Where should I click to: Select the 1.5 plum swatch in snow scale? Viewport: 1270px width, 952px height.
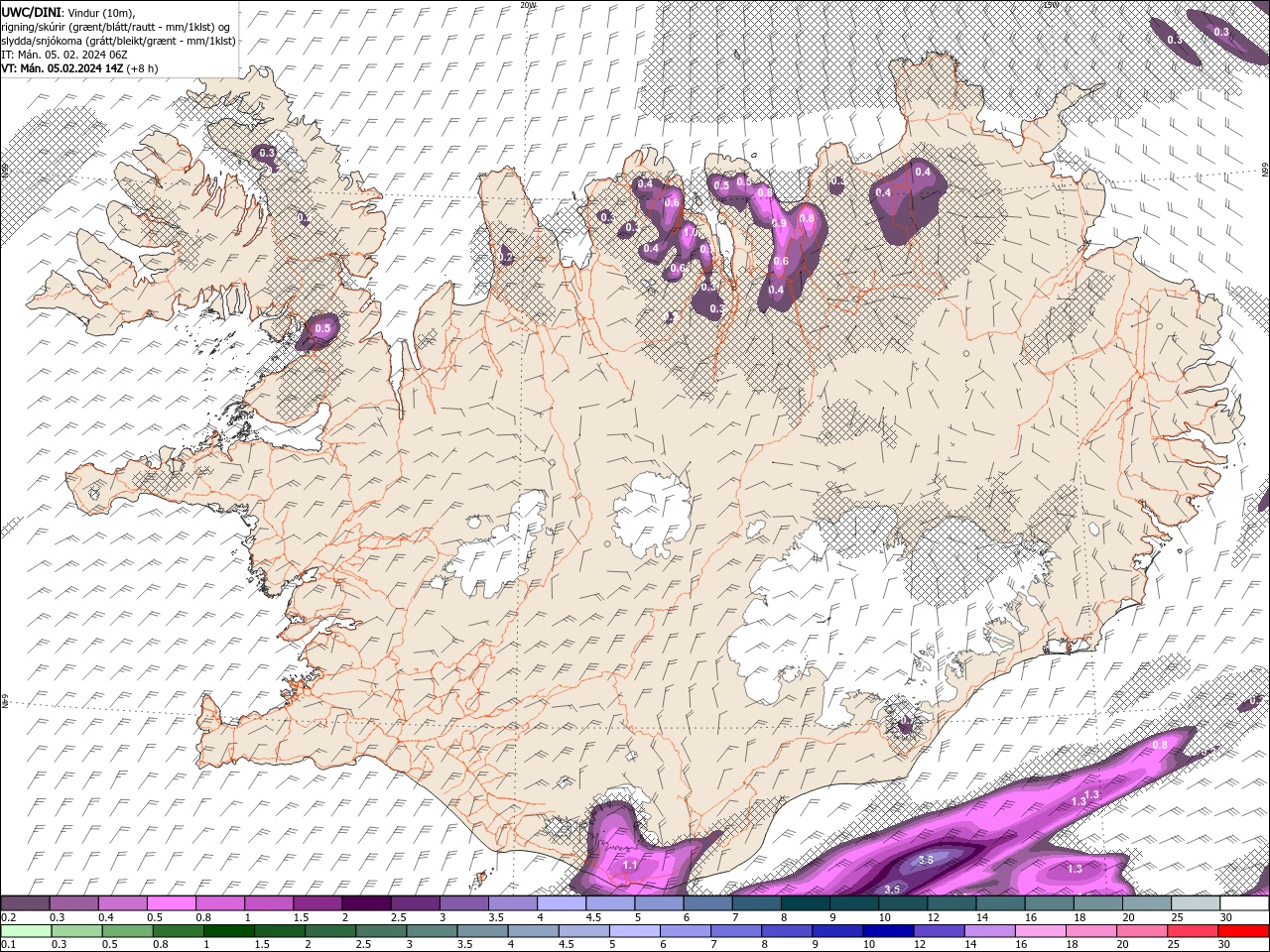click(317, 903)
